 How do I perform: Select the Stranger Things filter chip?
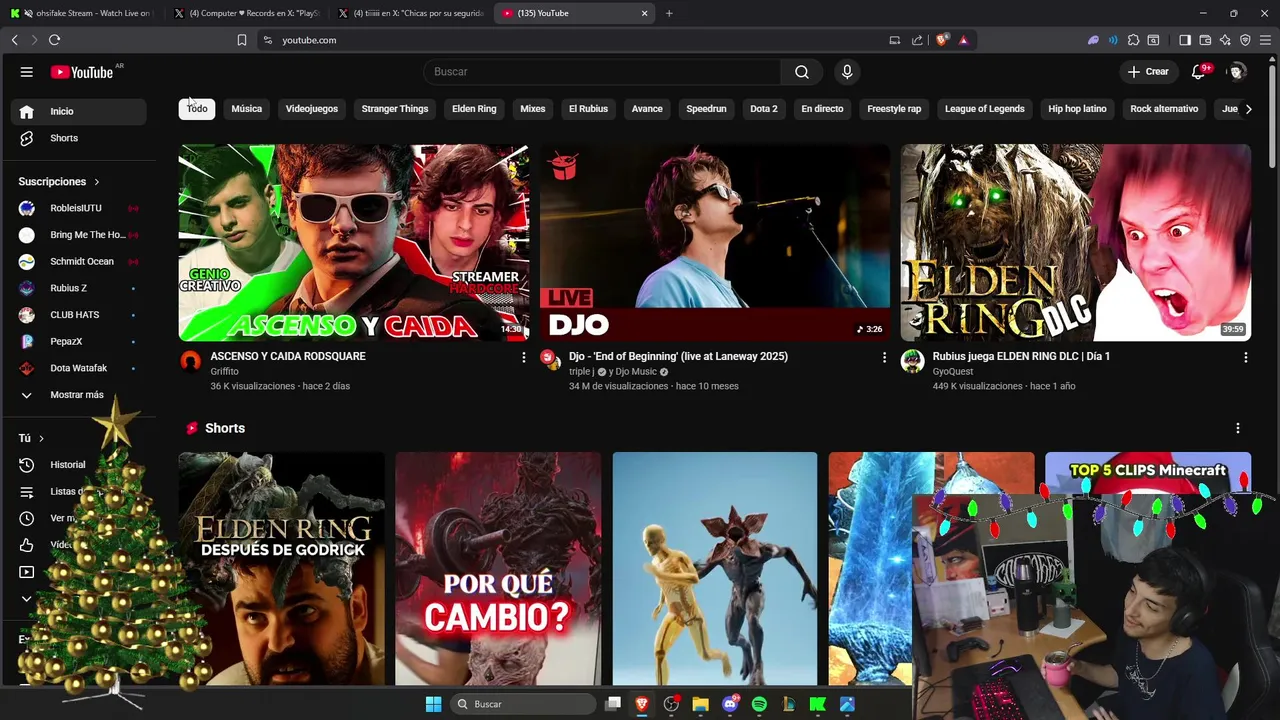(x=395, y=109)
